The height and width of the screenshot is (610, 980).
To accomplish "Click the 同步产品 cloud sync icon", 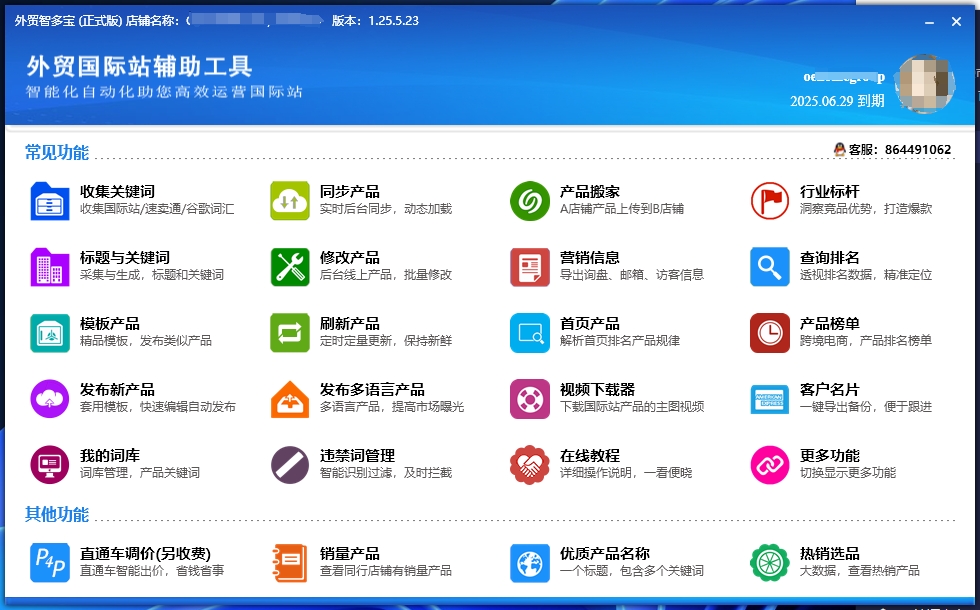I will point(290,201).
